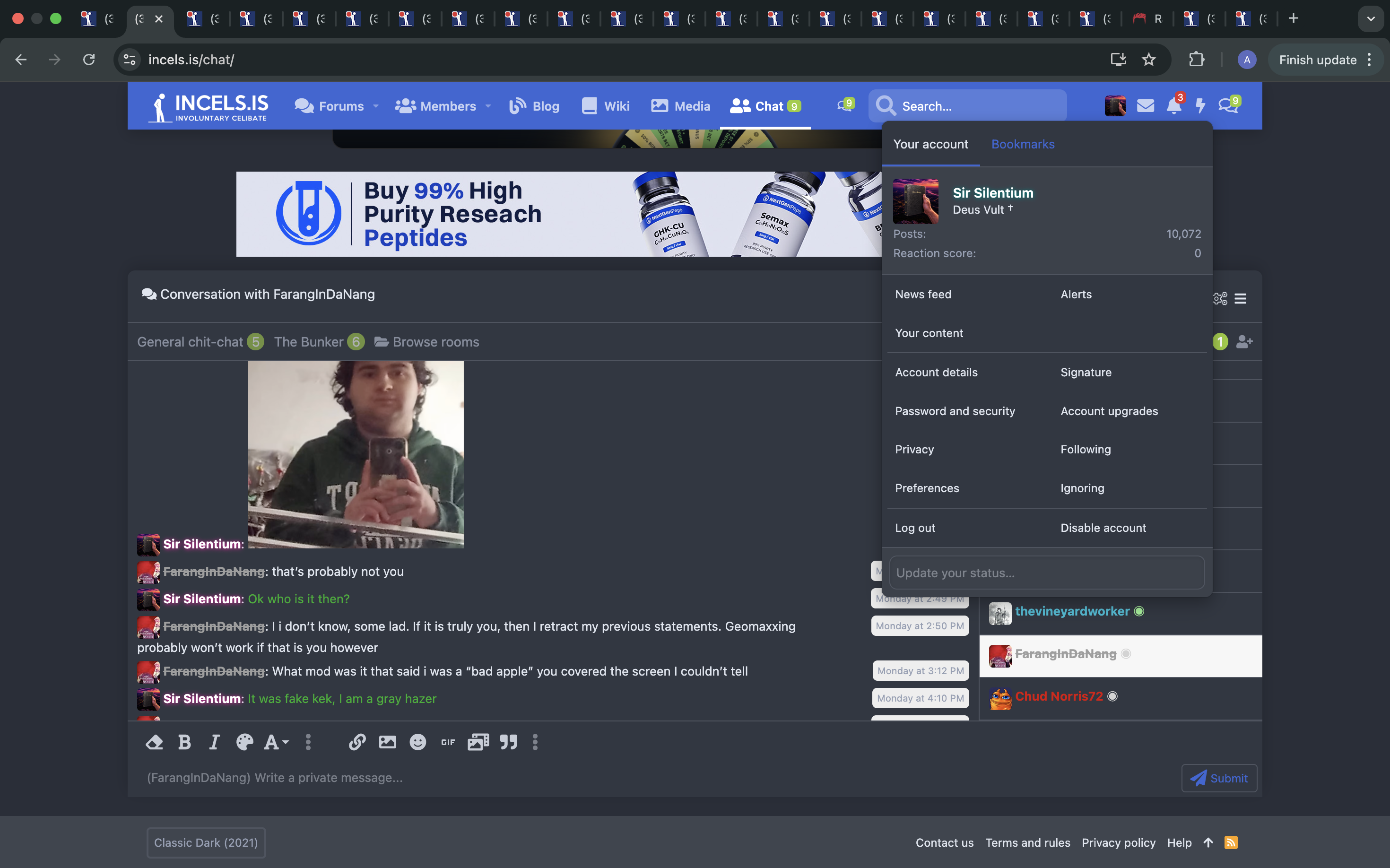Click the user avatar in the navbar

click(1115, 106)
